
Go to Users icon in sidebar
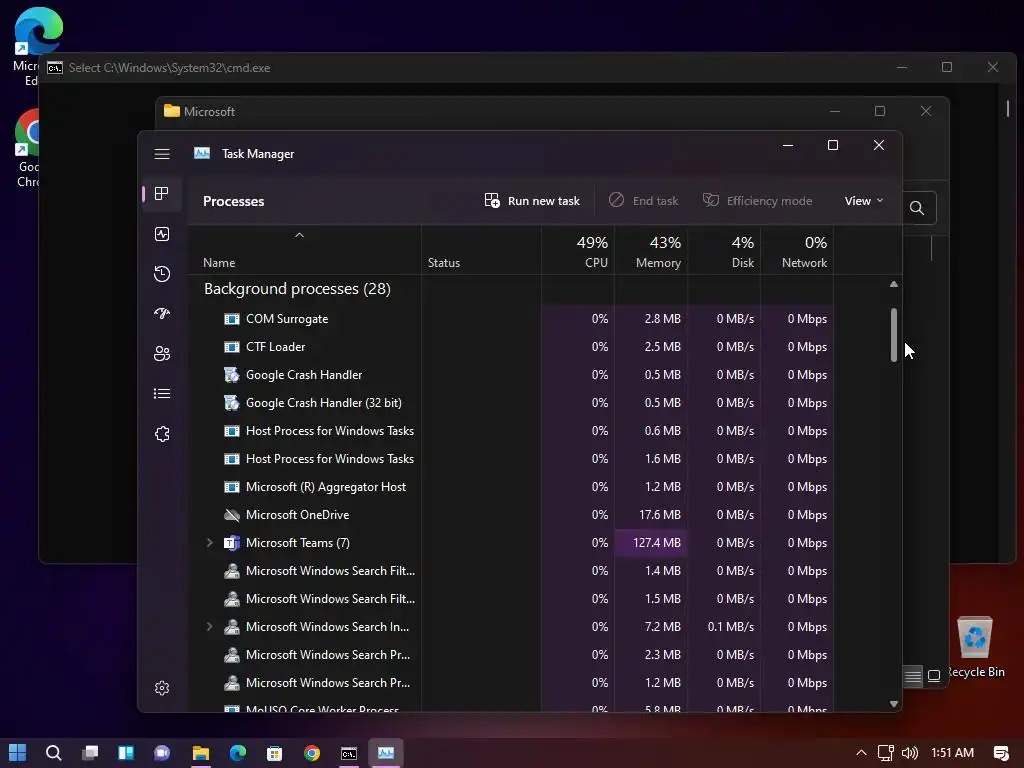(162, 353)
